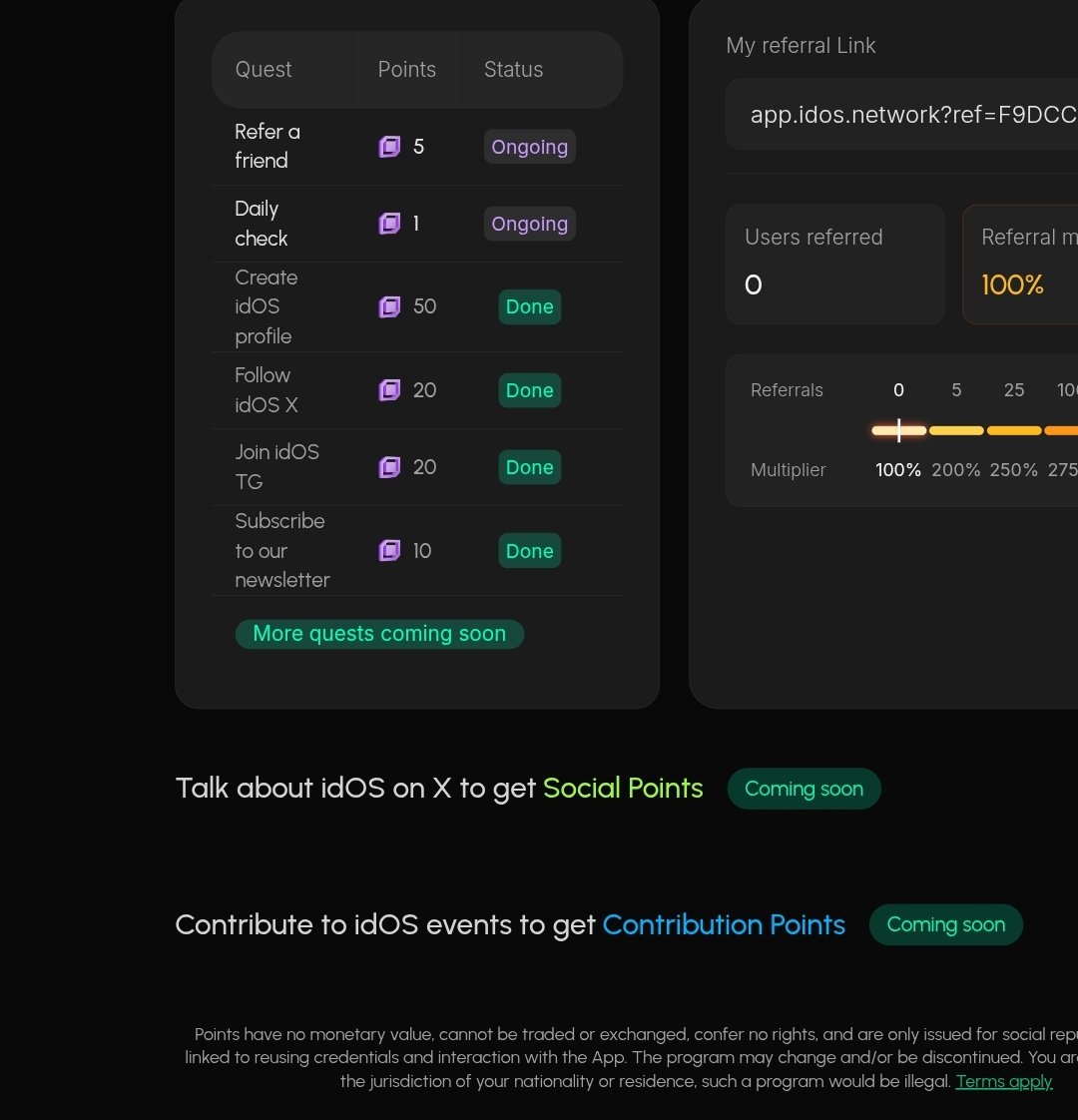Screen dimensions: 1078x1120
Task: Click the points cube icon for Create idOS profile
Action: point(389,307)
